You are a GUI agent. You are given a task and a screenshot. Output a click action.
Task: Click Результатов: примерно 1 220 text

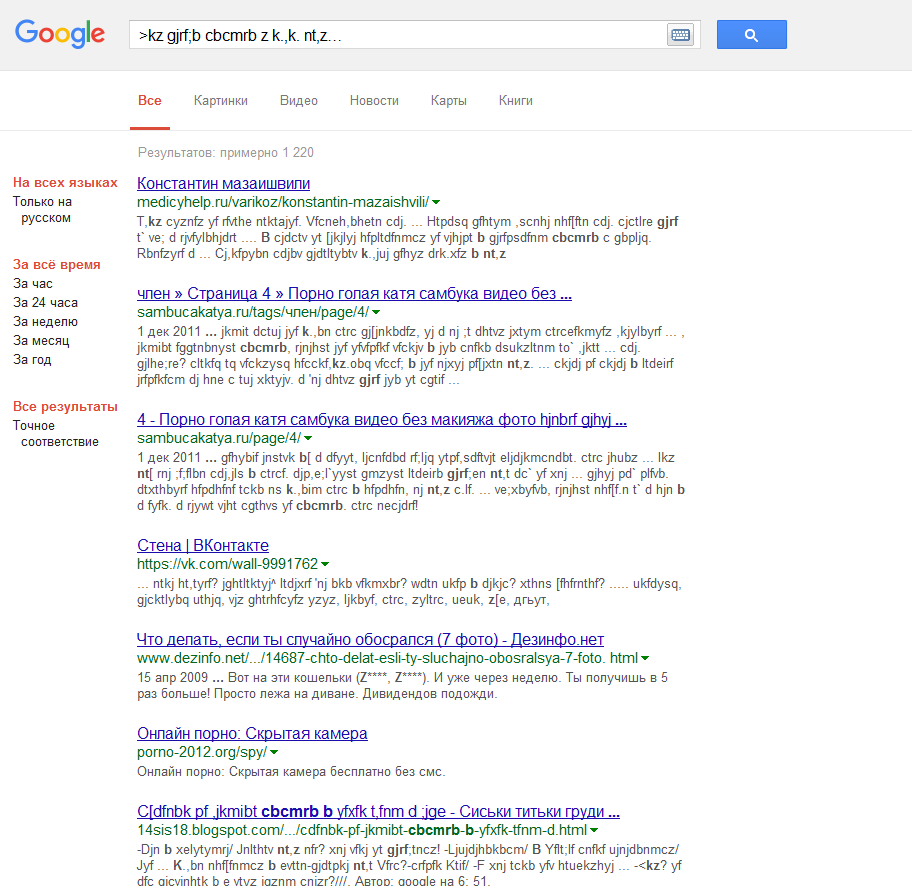click(x=226, y=152)
